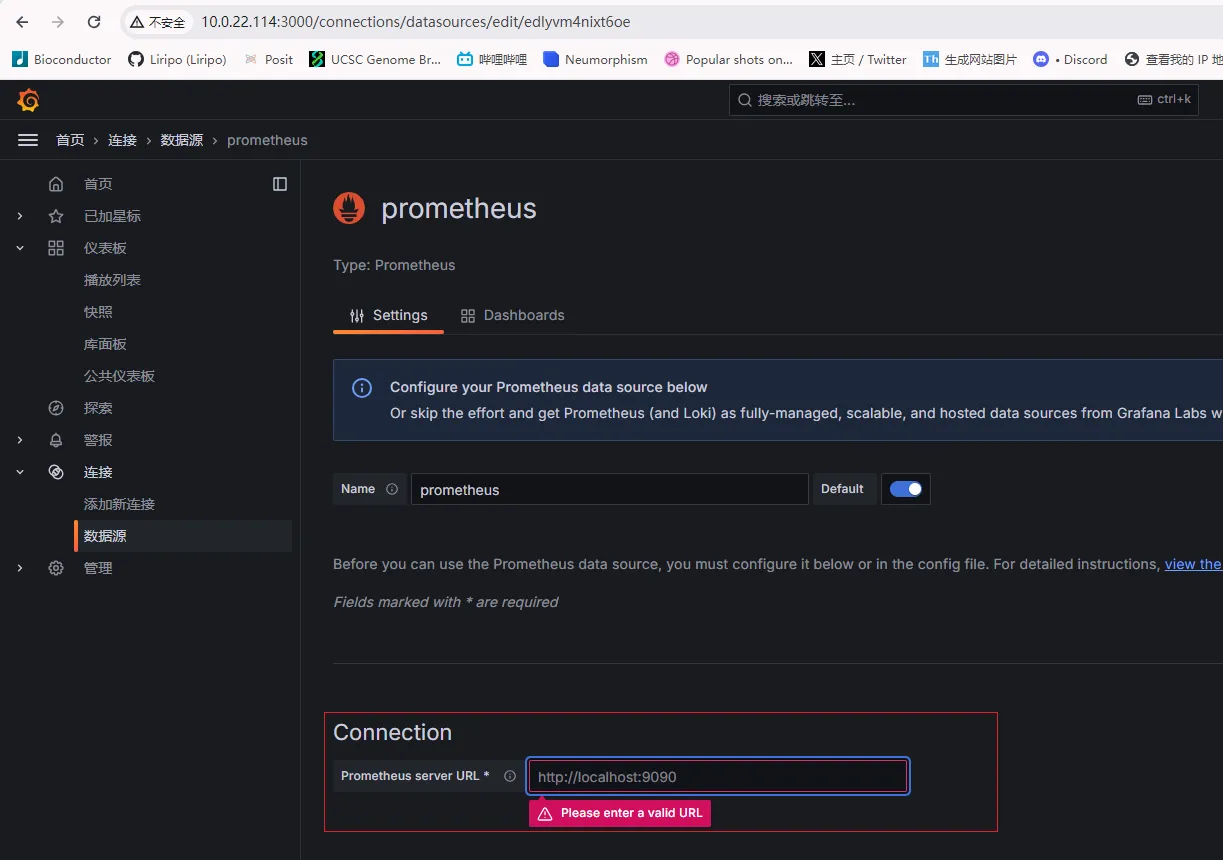
Task: Click the Grafana logo icon
Action: point(28,100)
